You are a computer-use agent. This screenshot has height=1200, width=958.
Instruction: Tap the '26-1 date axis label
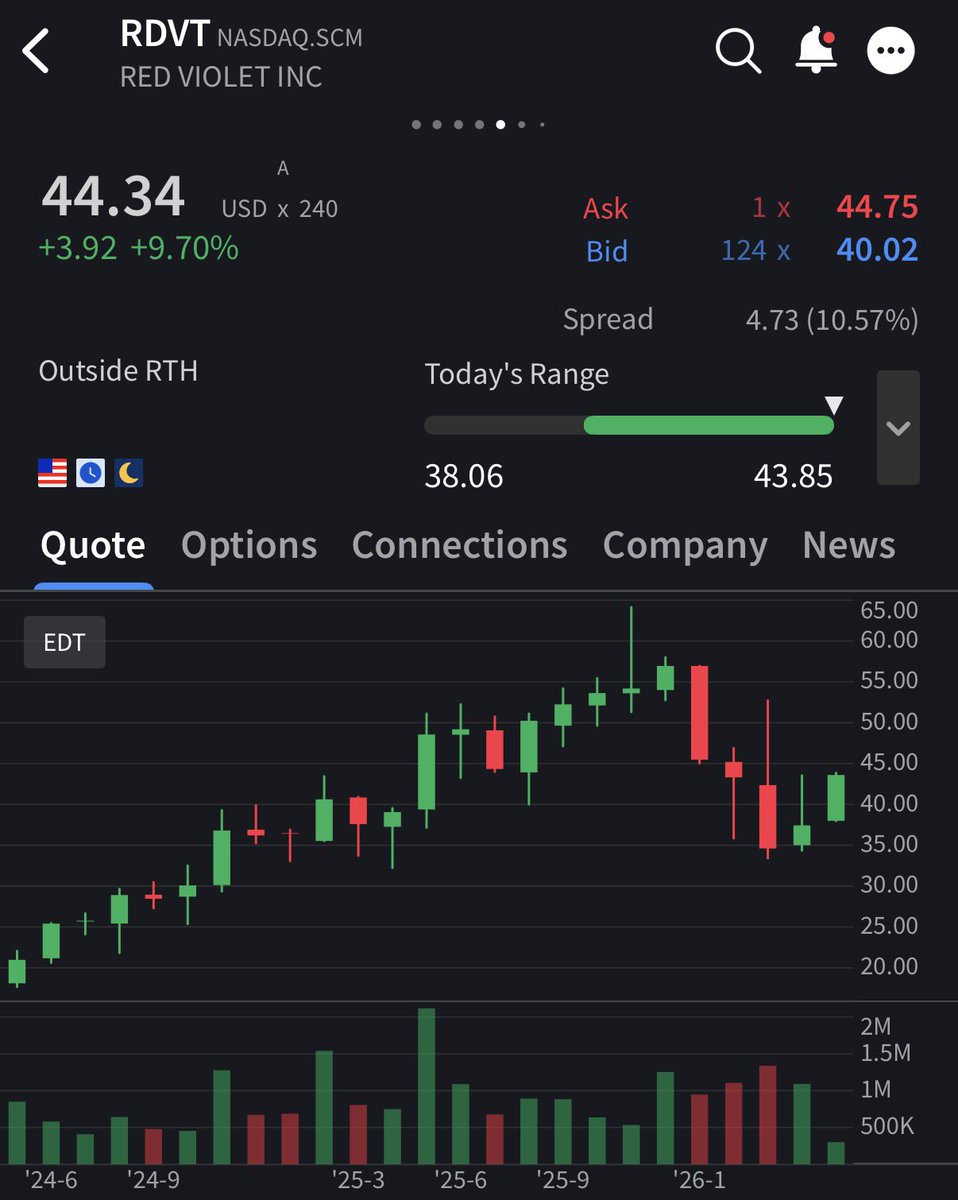tap(698, 1180)
